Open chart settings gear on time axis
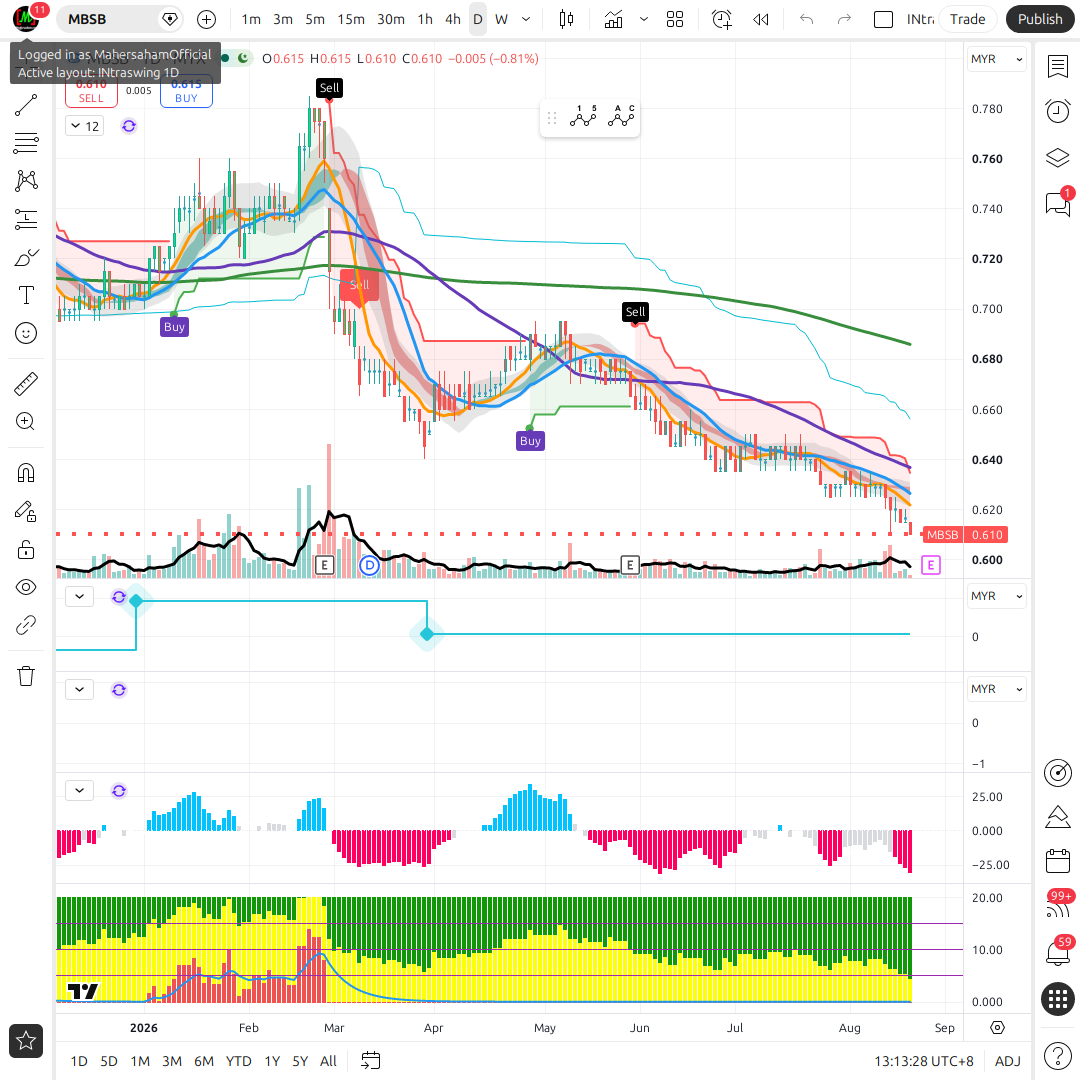 pyautogui.click(x=997, y=1028)
